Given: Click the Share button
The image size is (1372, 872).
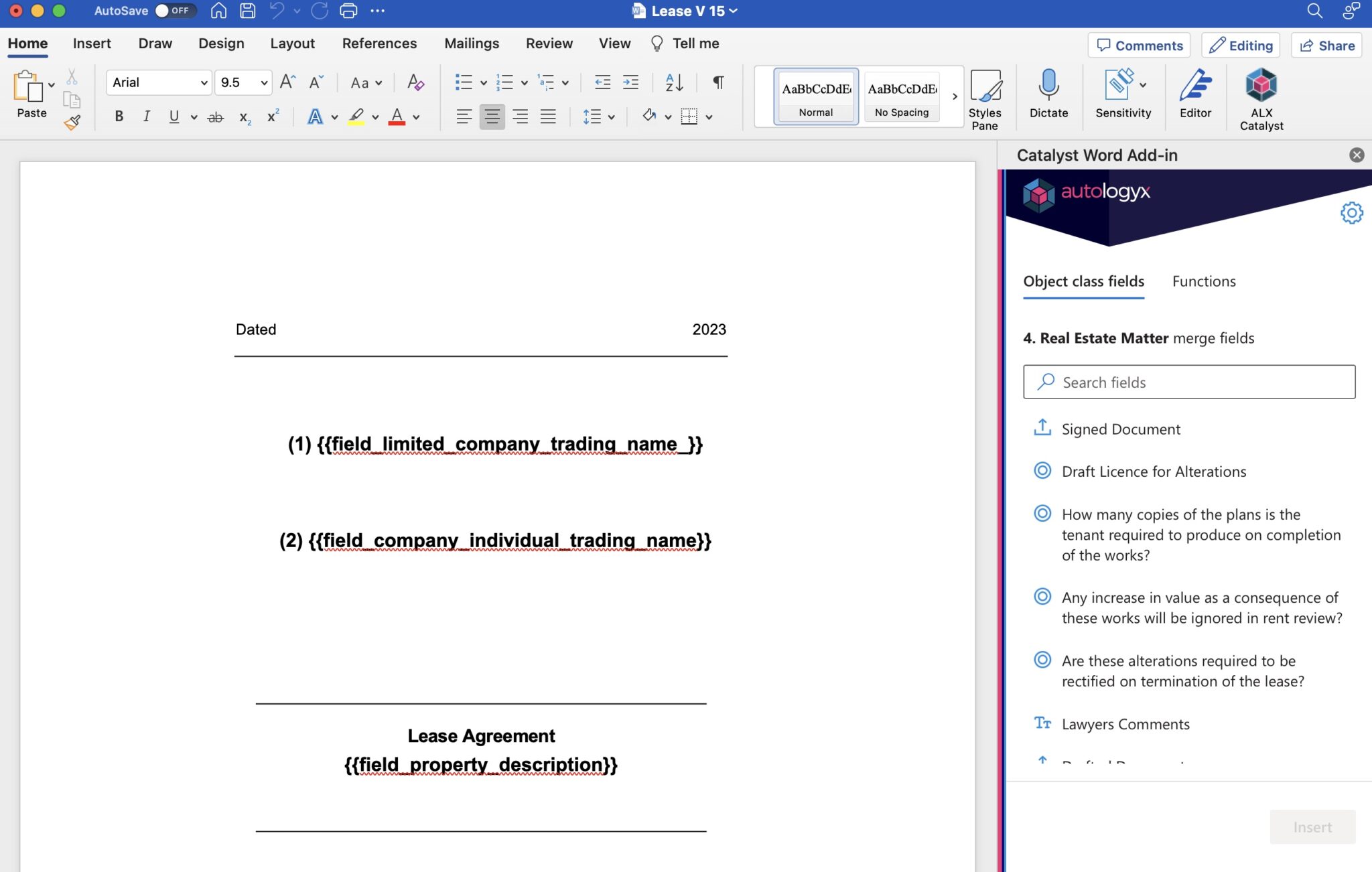Looking at the screenshot, I should click(x=1326, y=46).
